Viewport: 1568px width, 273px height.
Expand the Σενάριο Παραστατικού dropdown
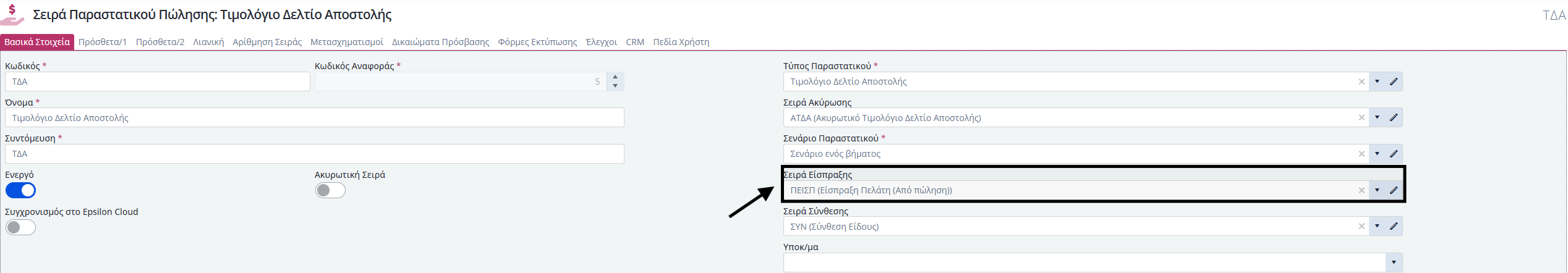click(x=1377, y=154)
